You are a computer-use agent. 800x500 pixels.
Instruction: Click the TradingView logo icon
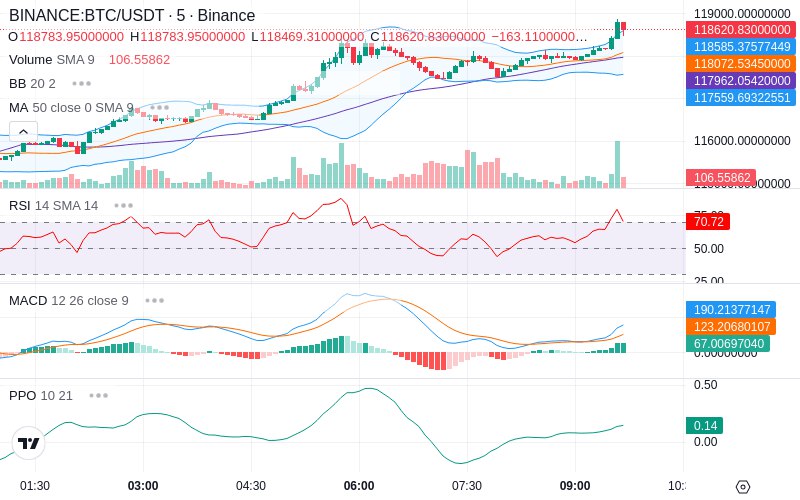pos(28,443)
